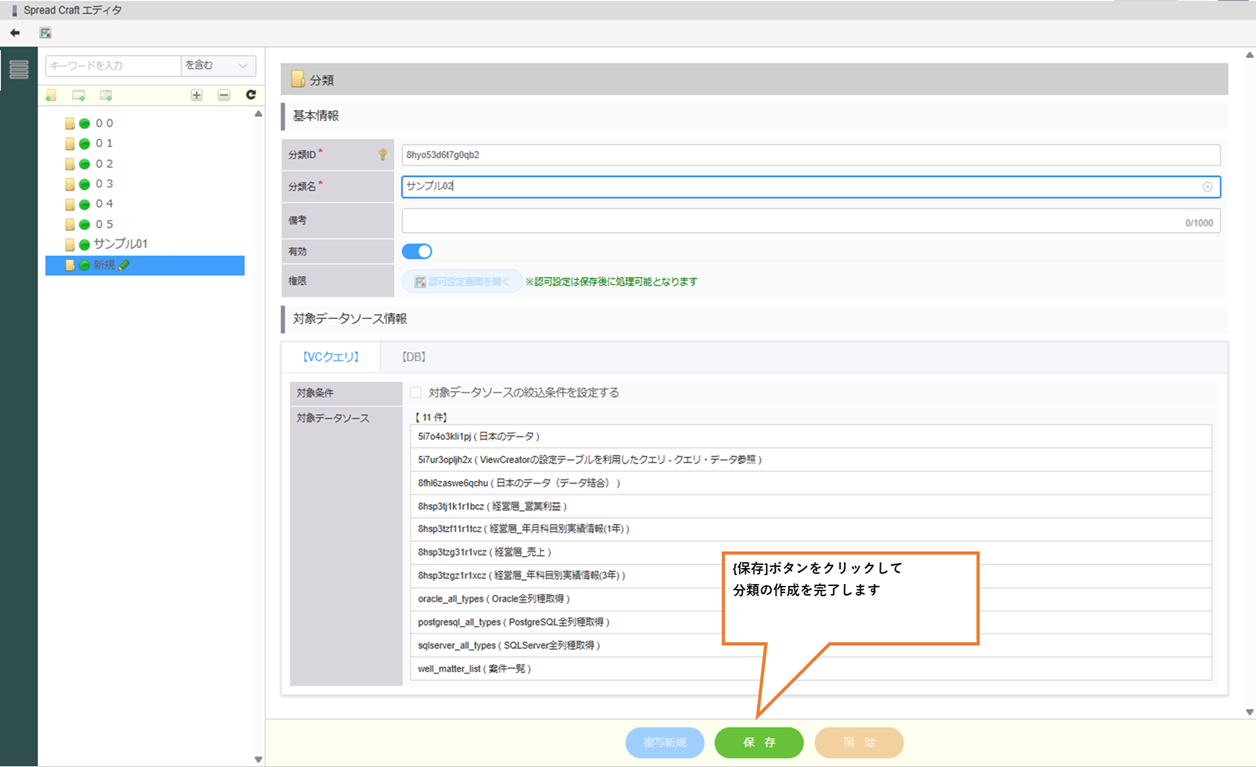This screenshot has width=1256, height=767.
Task: Clear the 分類名 field with X icon
Action: coord(1207,187)
